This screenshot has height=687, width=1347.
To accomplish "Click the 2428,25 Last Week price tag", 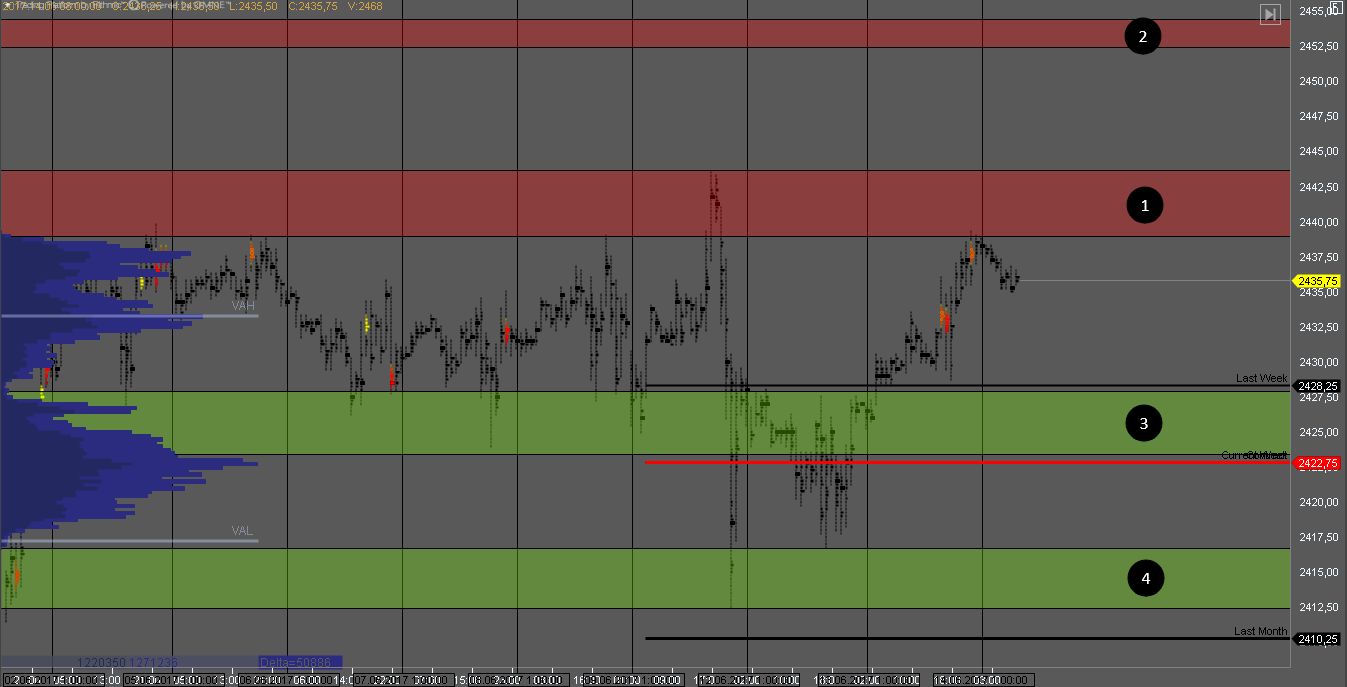I will pos(1317,386).
